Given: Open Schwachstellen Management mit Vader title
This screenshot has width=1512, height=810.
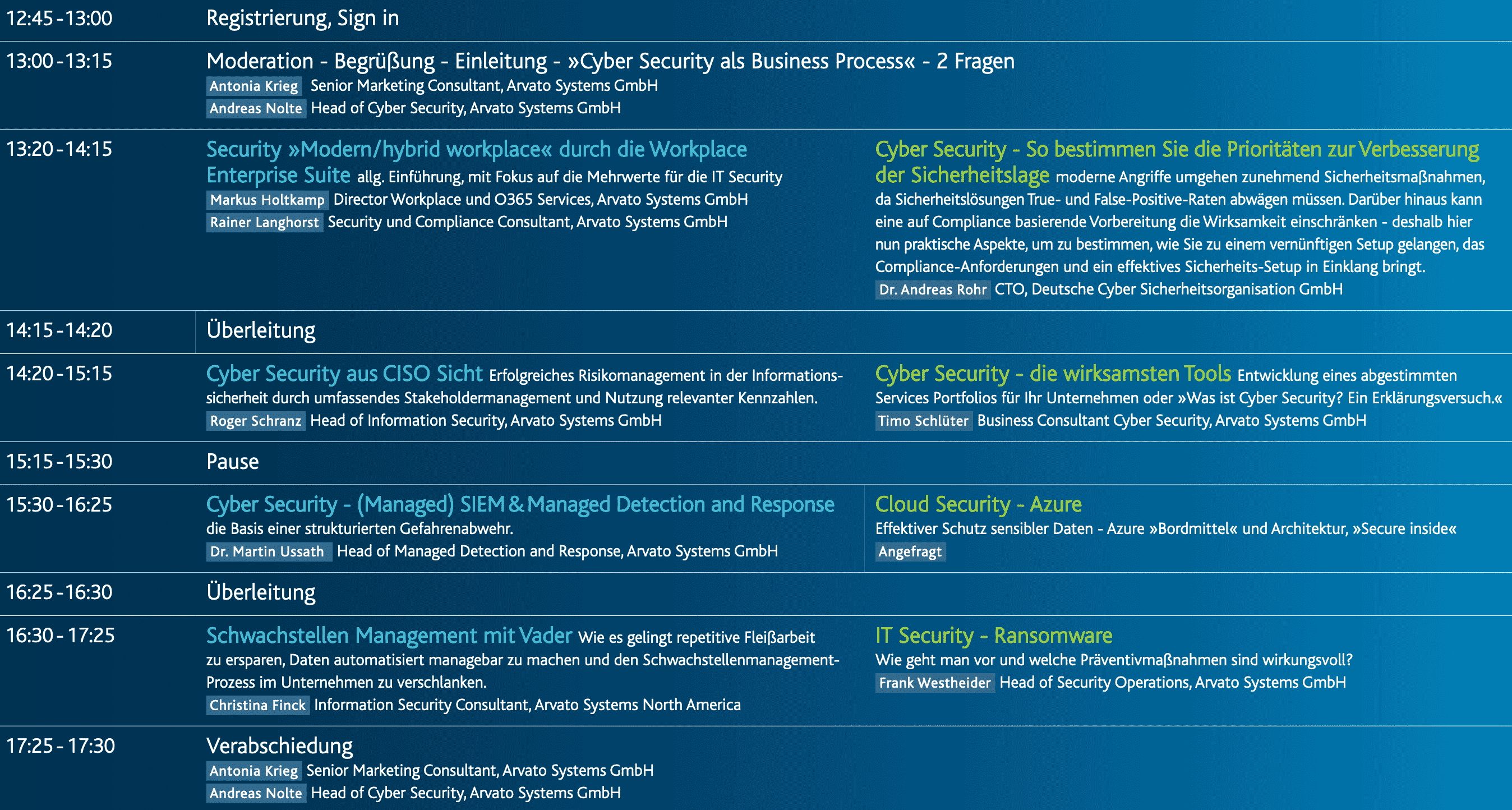Looking at the screenshot, I should click(389, 635).
